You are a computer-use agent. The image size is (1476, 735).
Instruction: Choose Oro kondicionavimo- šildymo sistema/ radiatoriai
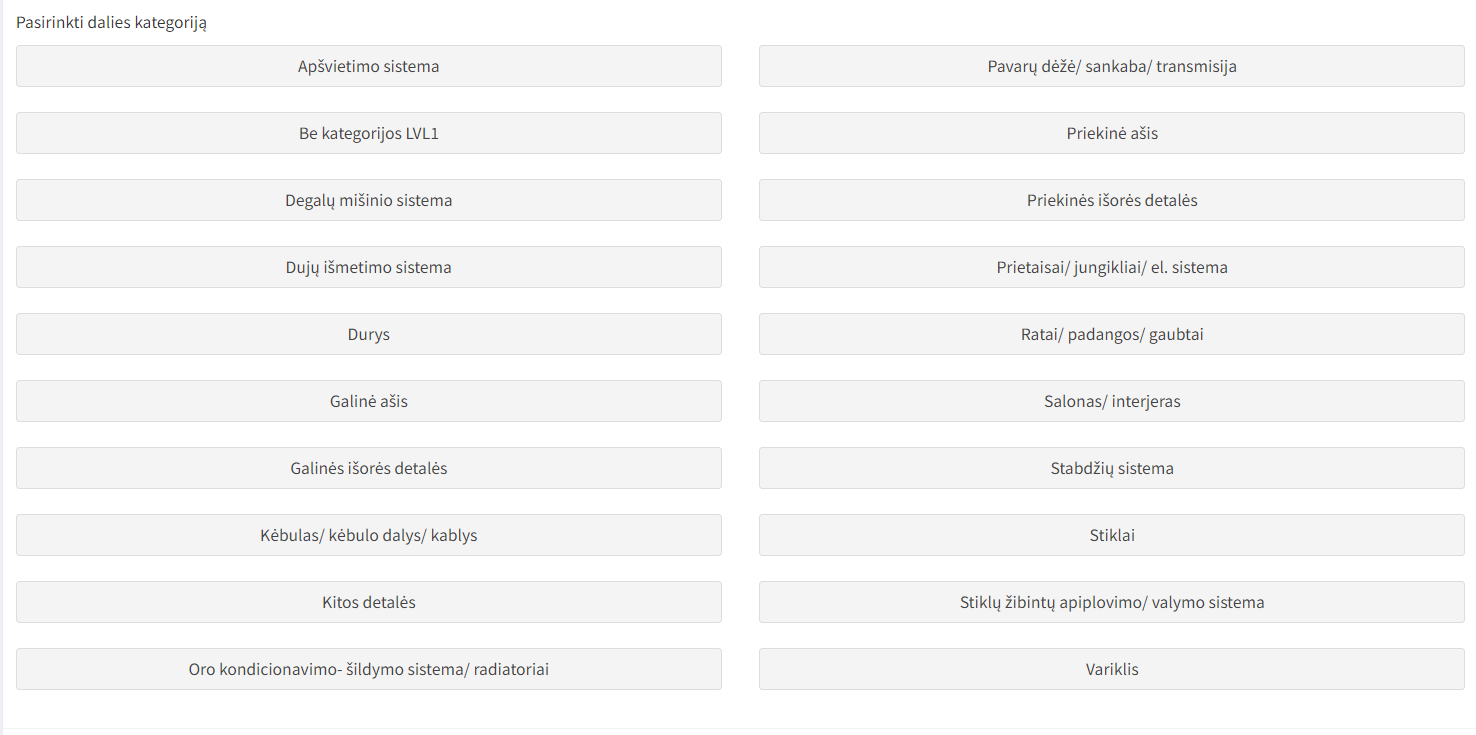(x=369, y=669)
